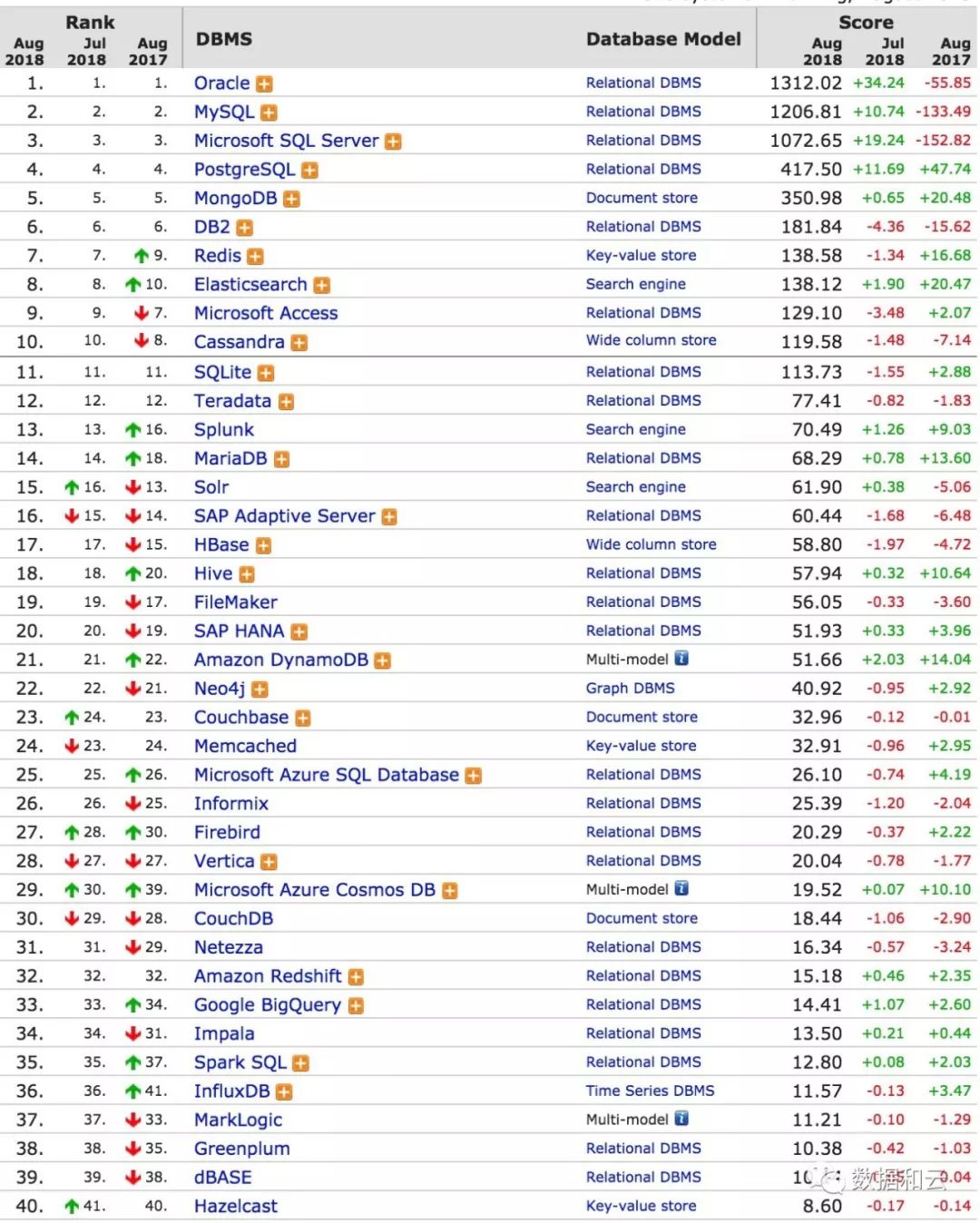Click the plus icon next to Redis
The width and height of the screenshot is (980, 1223).
(x=255, y=257)
